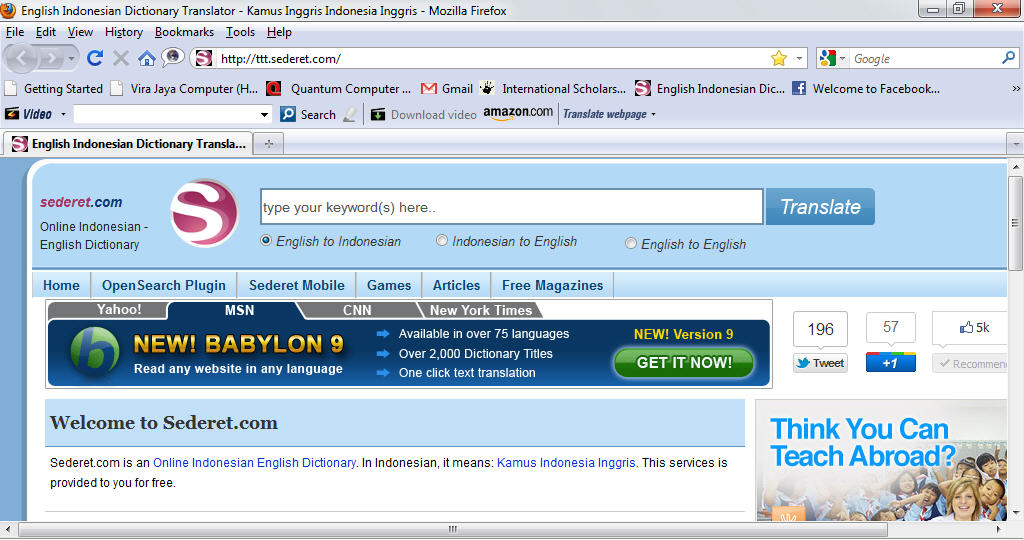1024x540 pixels.
Task: Click the chat bubble toolbar icon
Action: tap(172, 58)
